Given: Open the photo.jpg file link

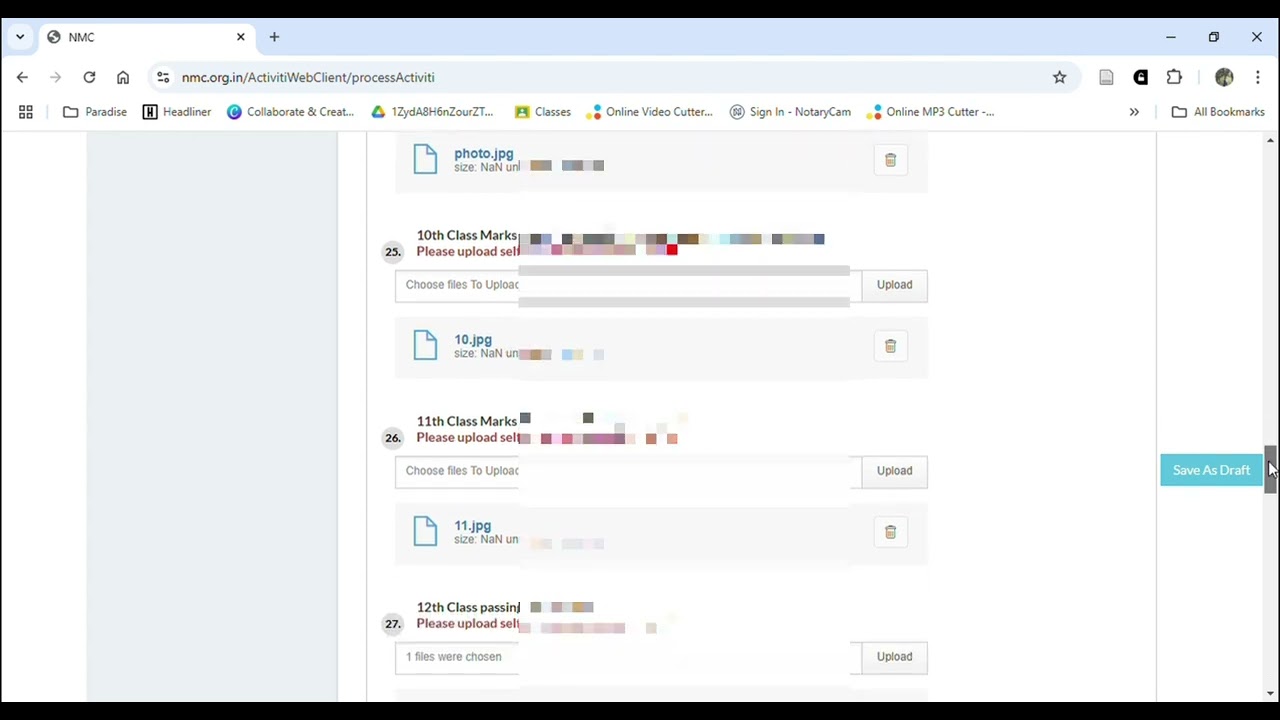Looking at the screenshot, I should click(x=483, y=154).
